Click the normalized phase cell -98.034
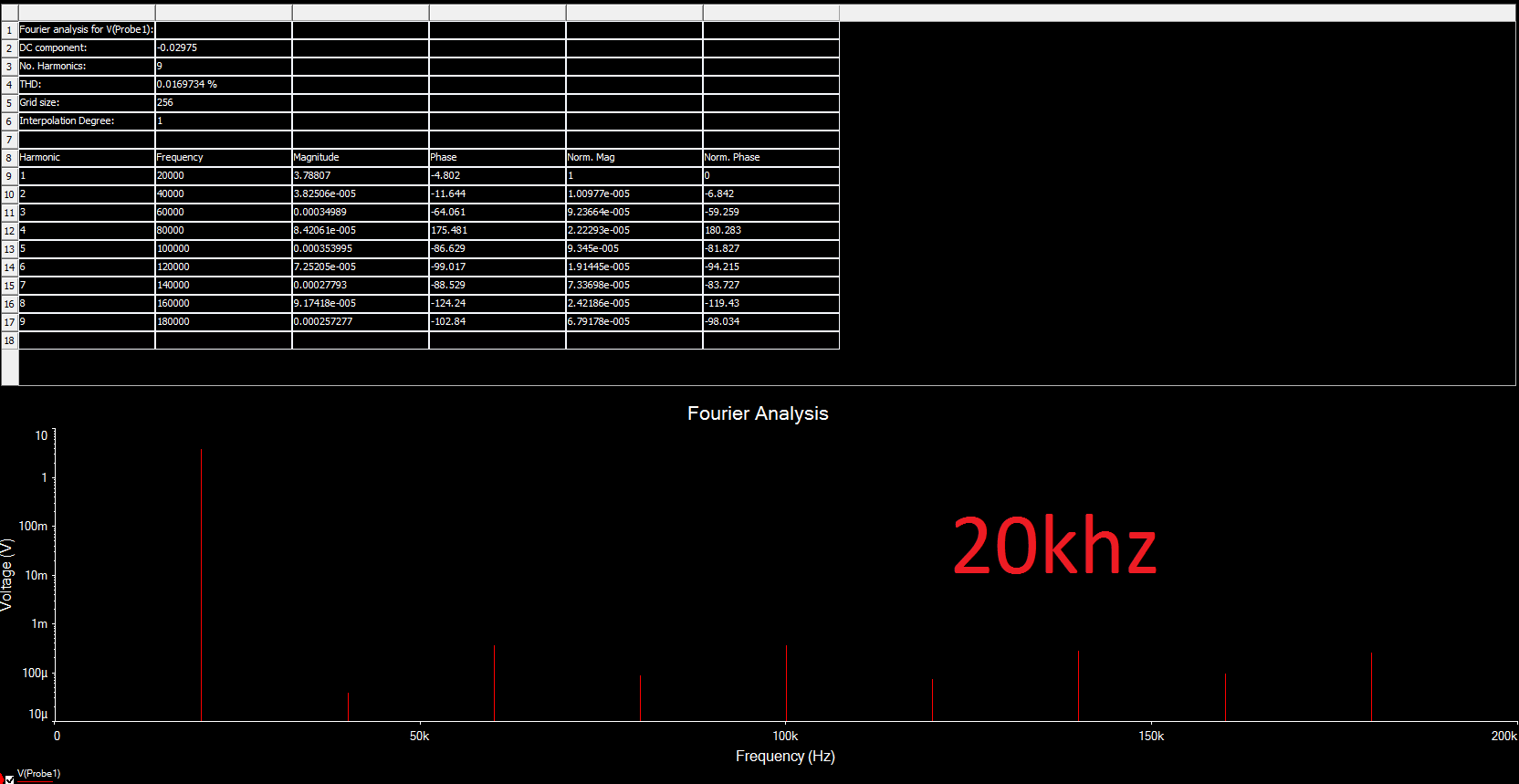The image size is (1519, 784). tap(771, 322)
